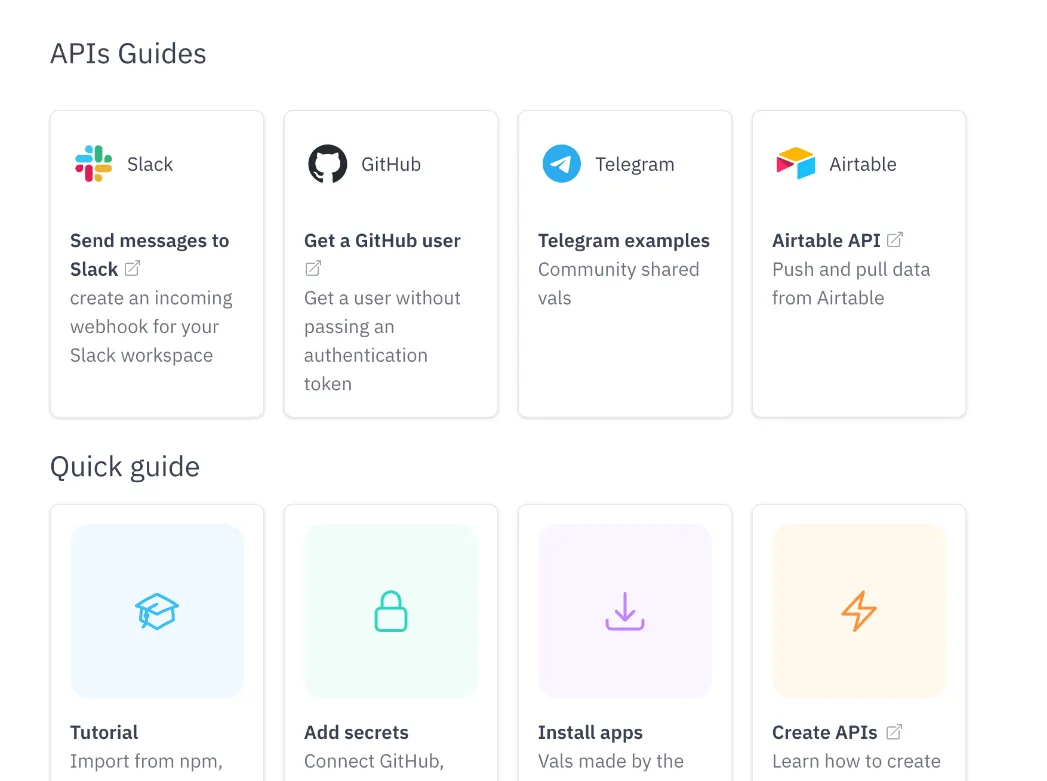Open the Get a GitHub user link
Image resolution: width=1047 pixels, height=781 pixels.
click(x=382, y=241)
